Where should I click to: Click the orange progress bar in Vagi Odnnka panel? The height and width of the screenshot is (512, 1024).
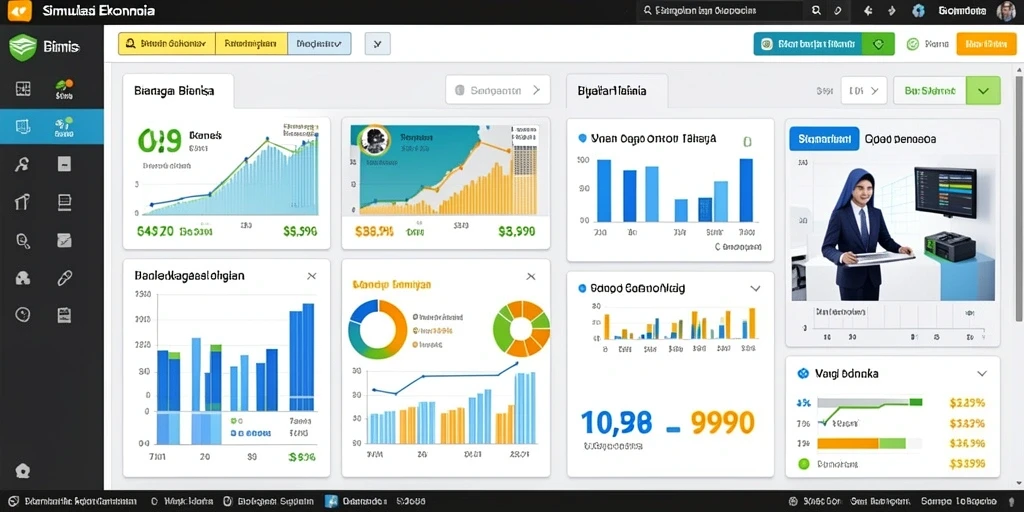pyautogui.click(x=861, y=443)
